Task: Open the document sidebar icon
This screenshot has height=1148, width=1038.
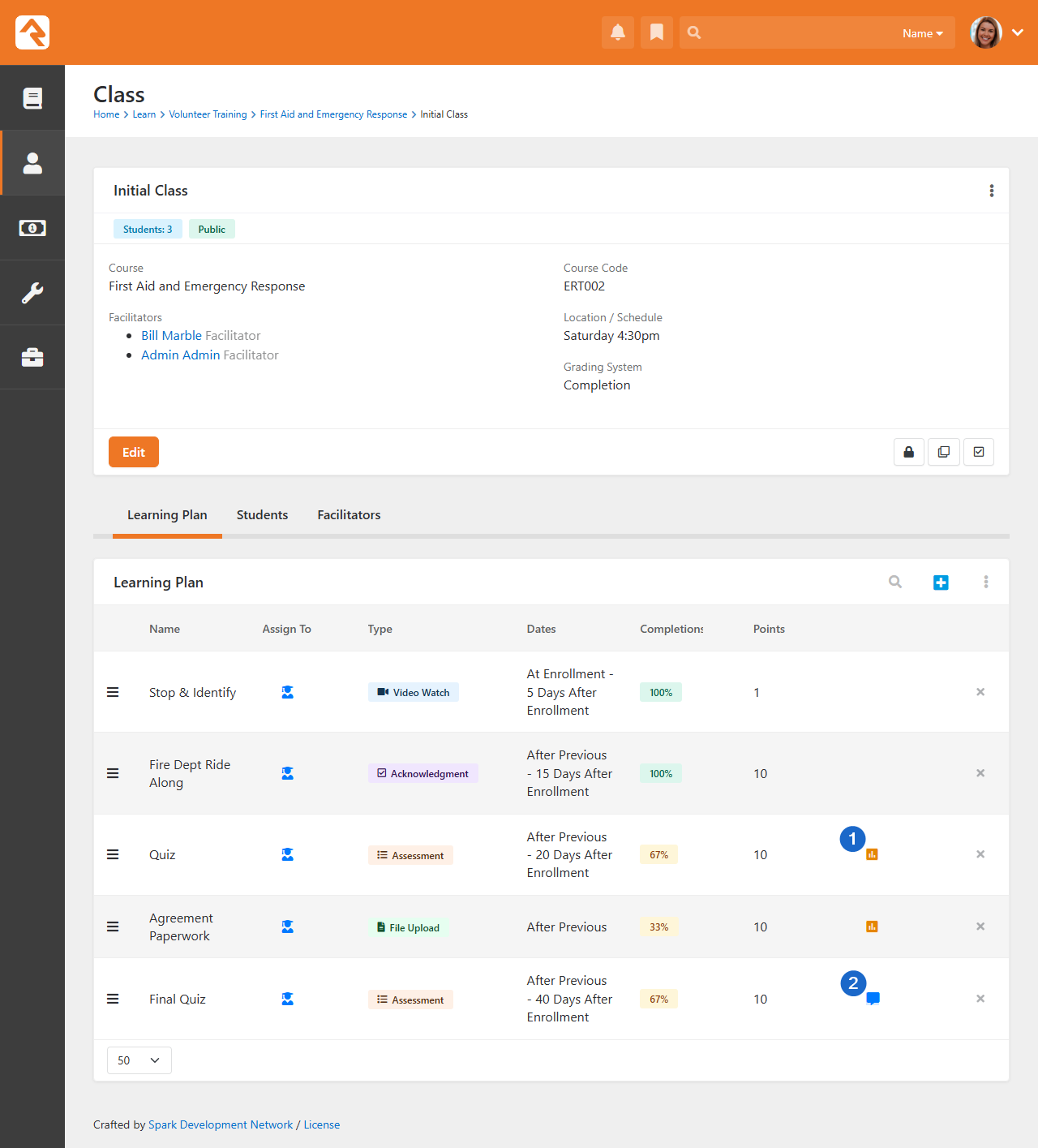Action: click(32, 98)
